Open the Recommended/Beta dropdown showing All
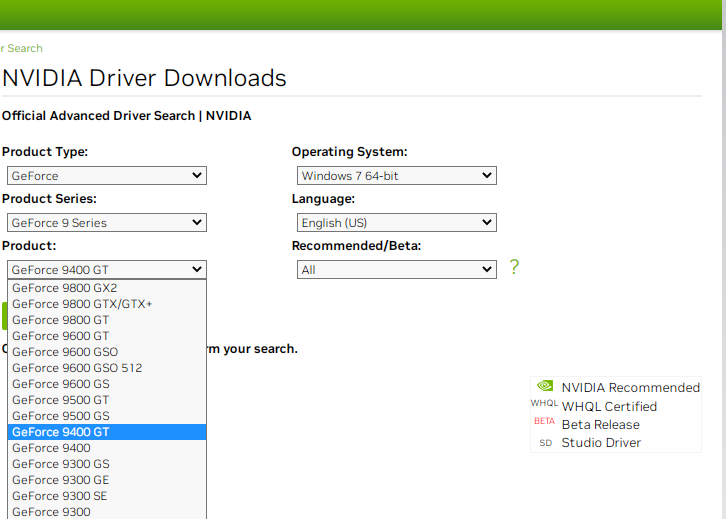The image size is (726, 519). (396, 269)
